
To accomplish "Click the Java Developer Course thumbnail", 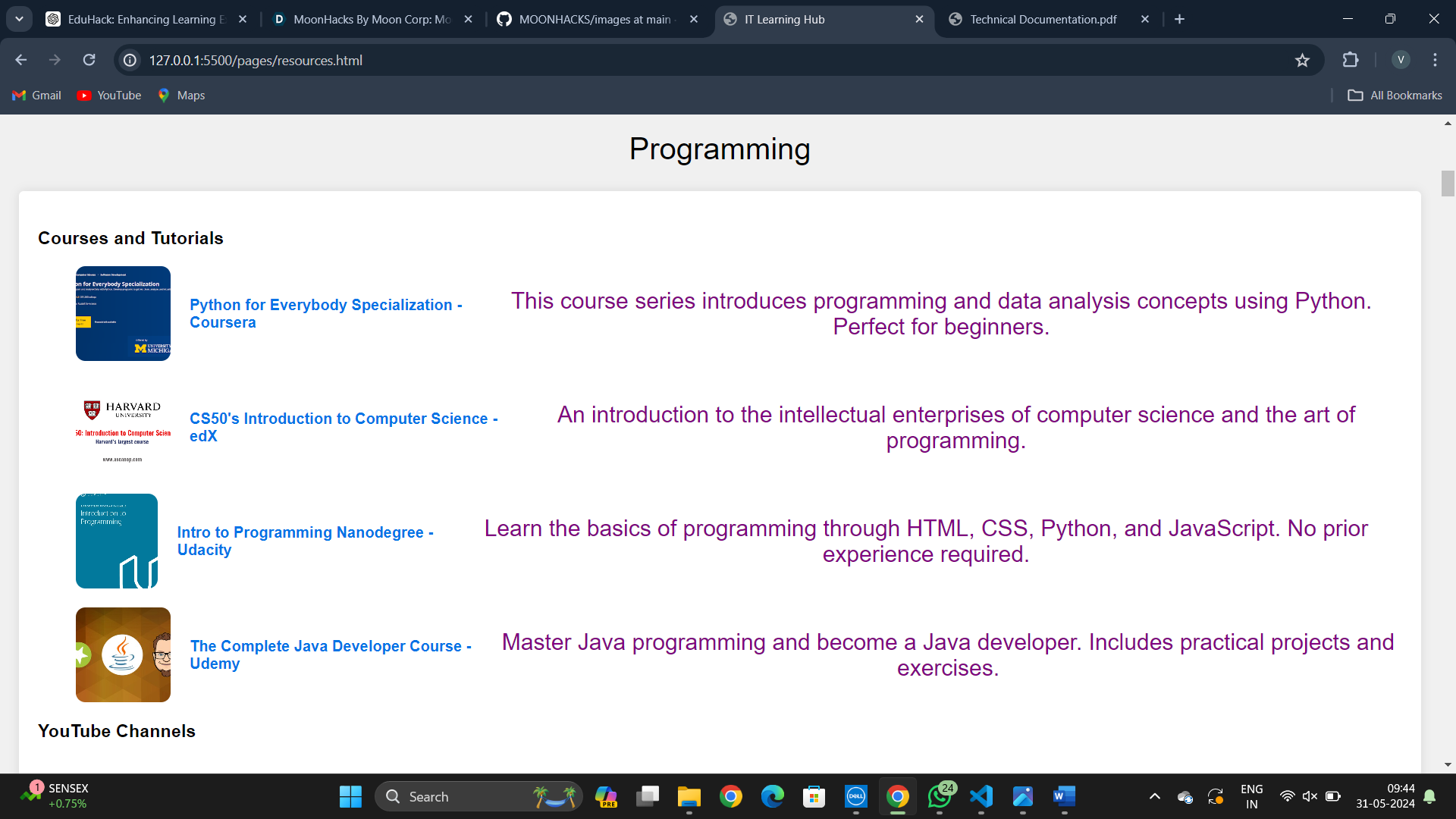I will 123,654.
